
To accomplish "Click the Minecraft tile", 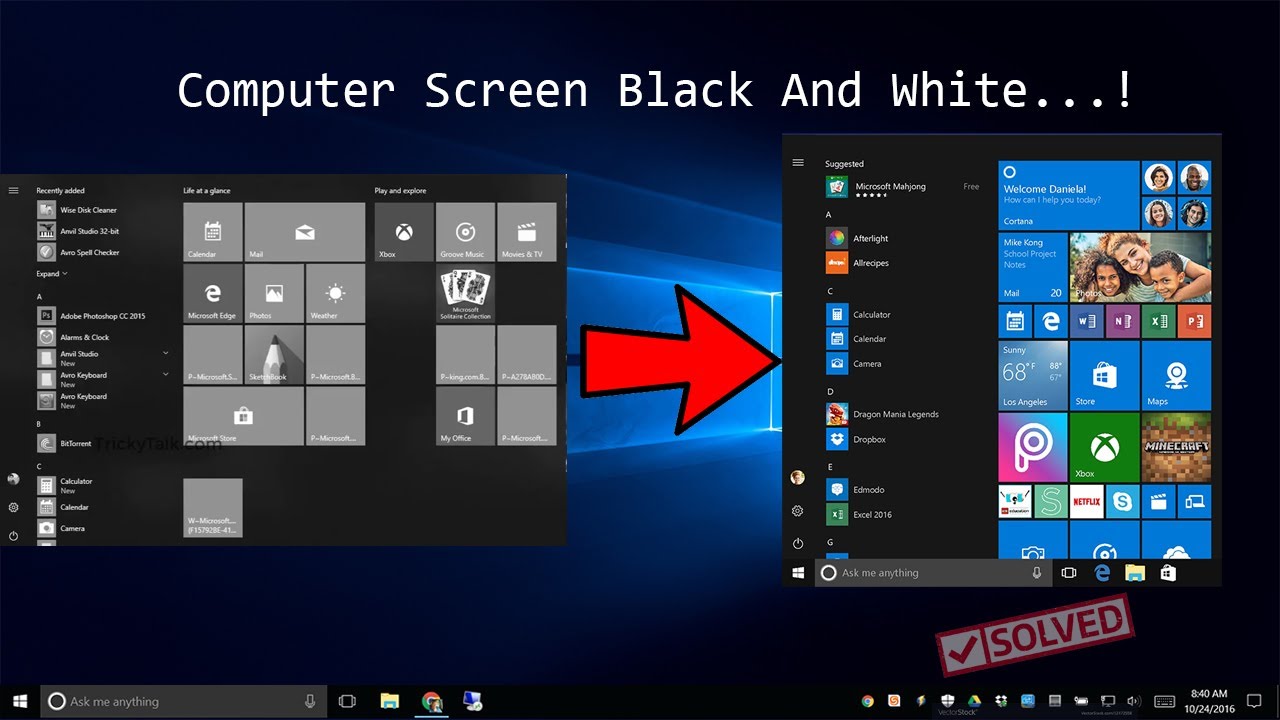I will tap(1176, 447).
